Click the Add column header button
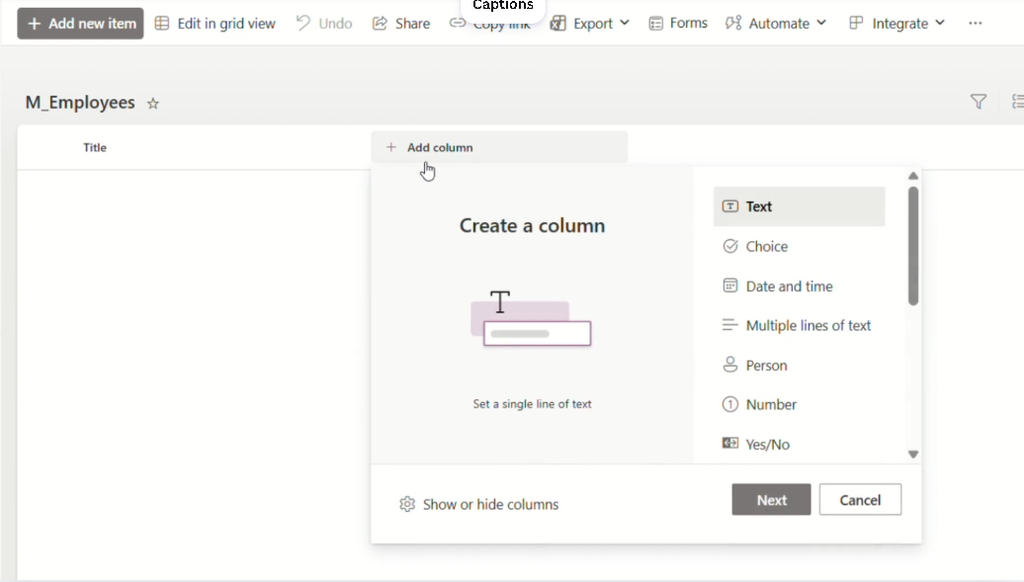Image resolution: width=1024 pixels, height=582 pixels. (x=500, y=148)
